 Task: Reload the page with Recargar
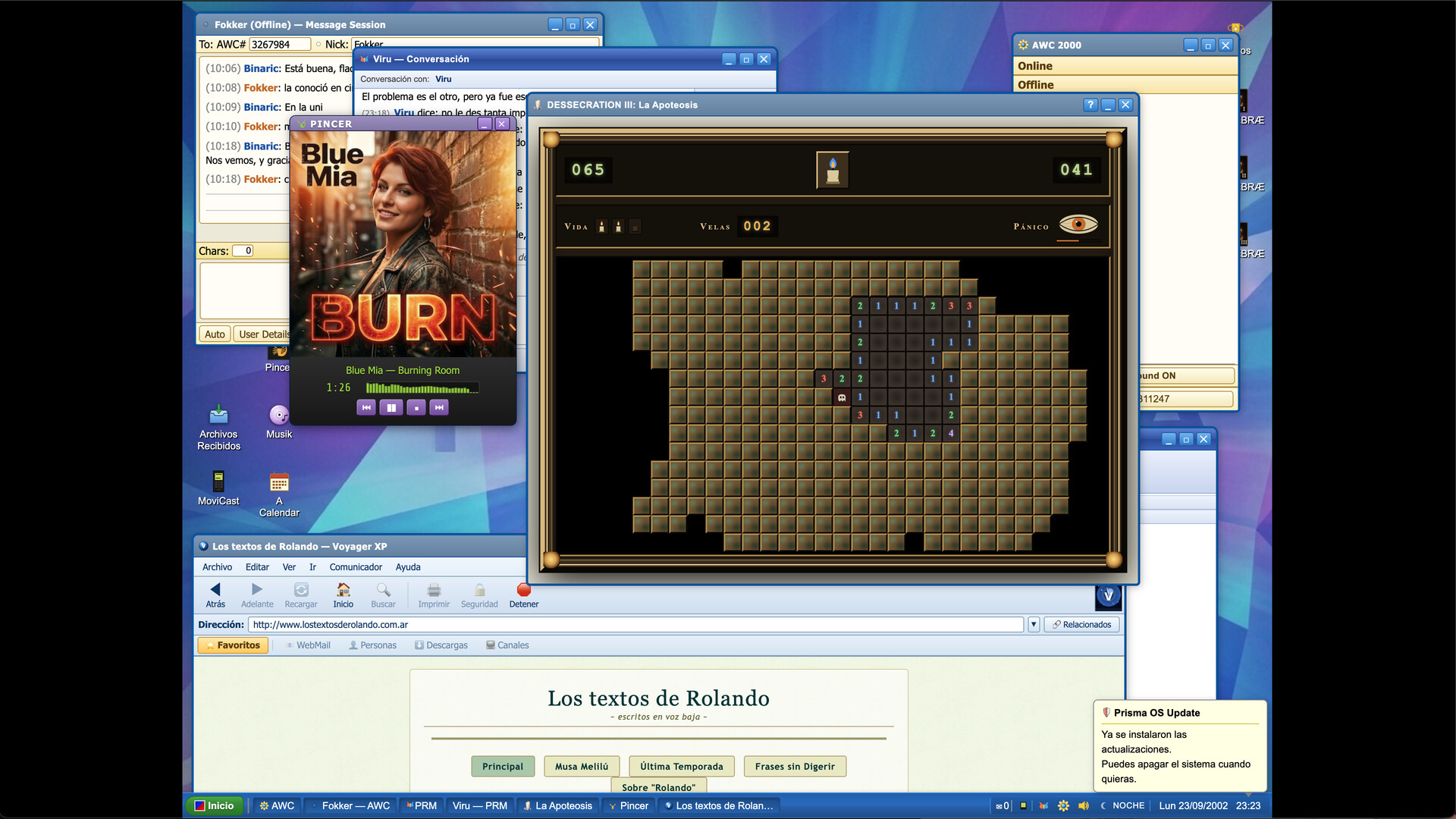click(x=301, y=595)
